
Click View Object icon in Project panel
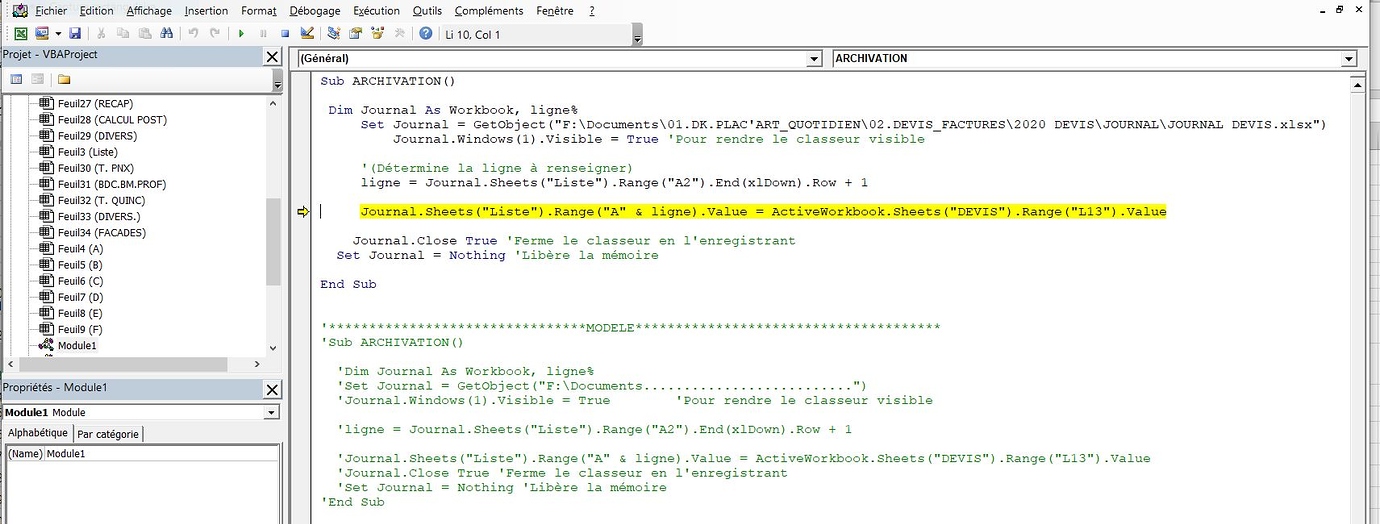(x=37, y=79)
